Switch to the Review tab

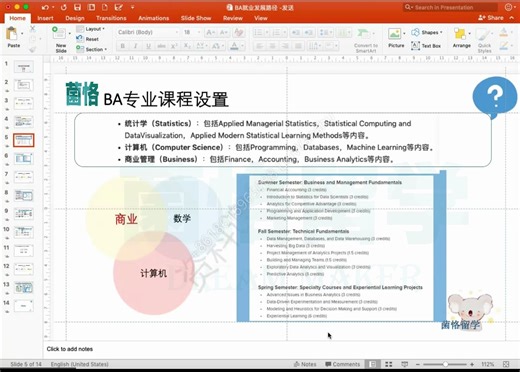[x=233, y=18]
